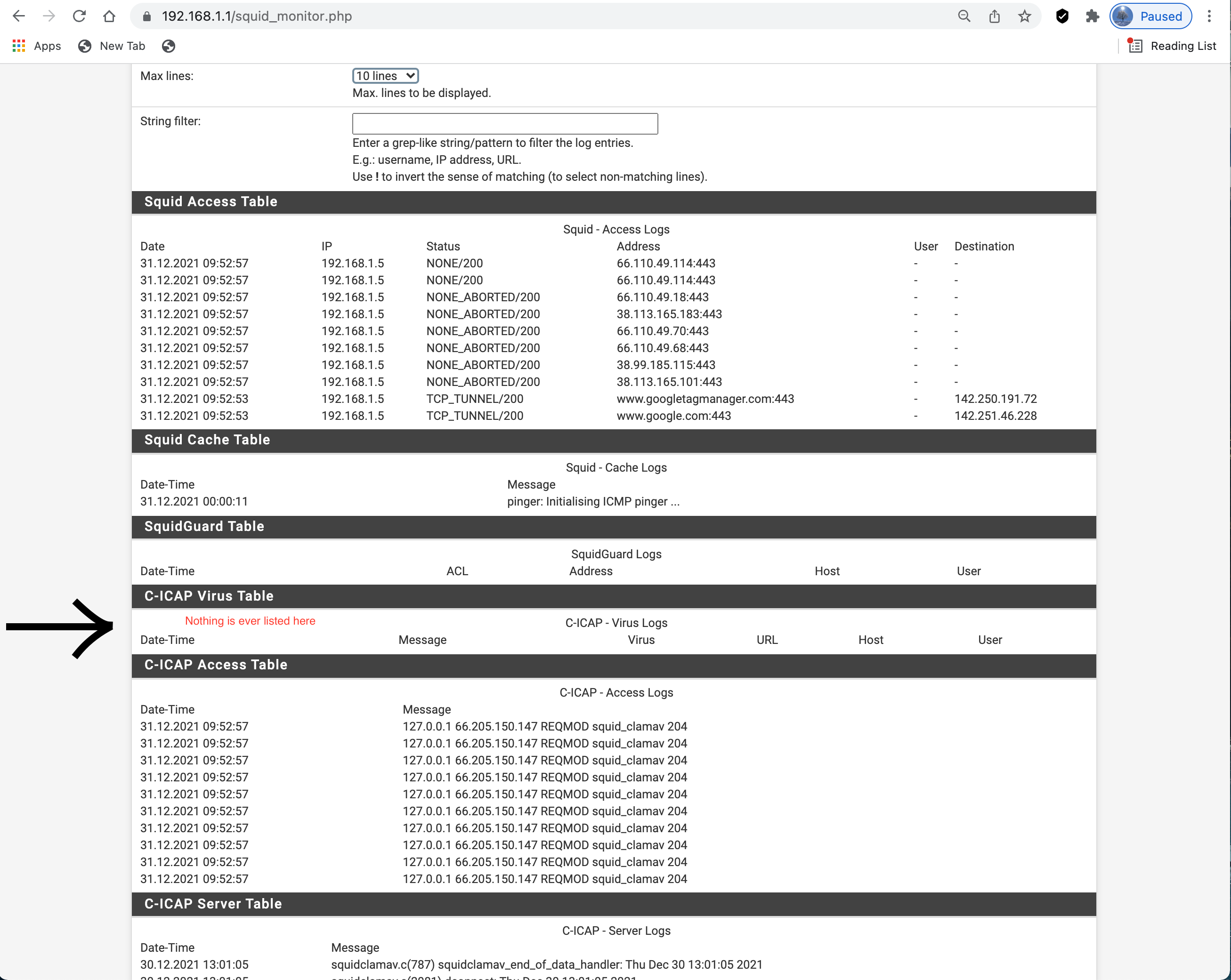Bookmark this page with star icon
Viewport: 1231px width, 980px height.
coord(1024,16)
